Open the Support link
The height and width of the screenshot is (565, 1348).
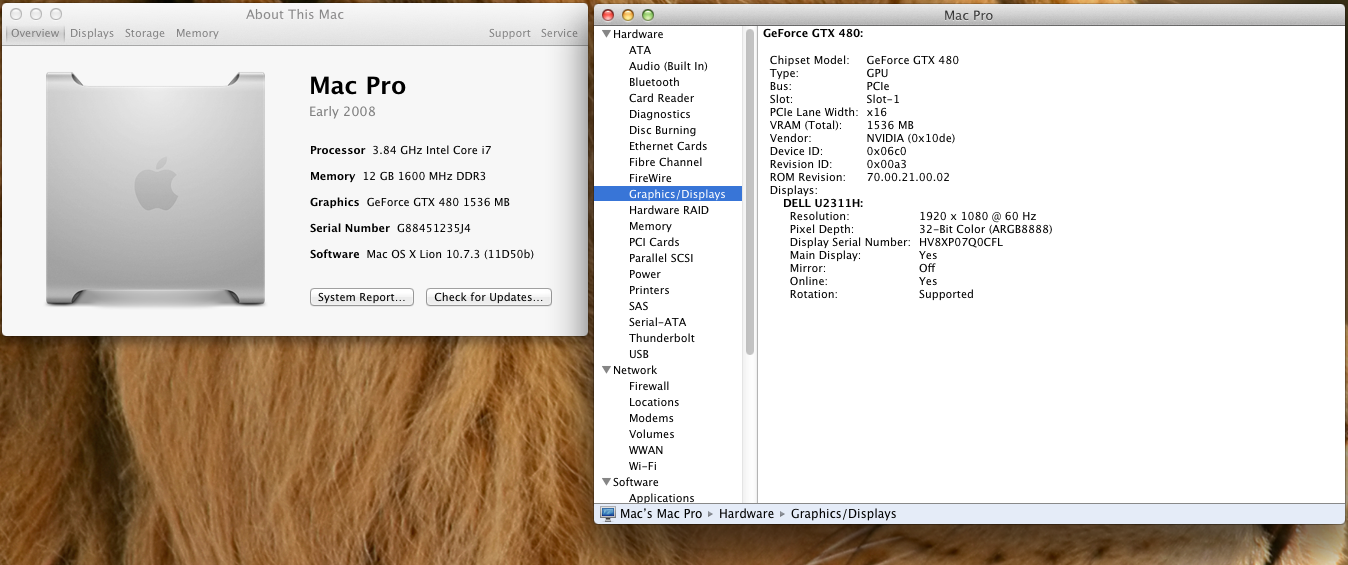click(510, 33)
